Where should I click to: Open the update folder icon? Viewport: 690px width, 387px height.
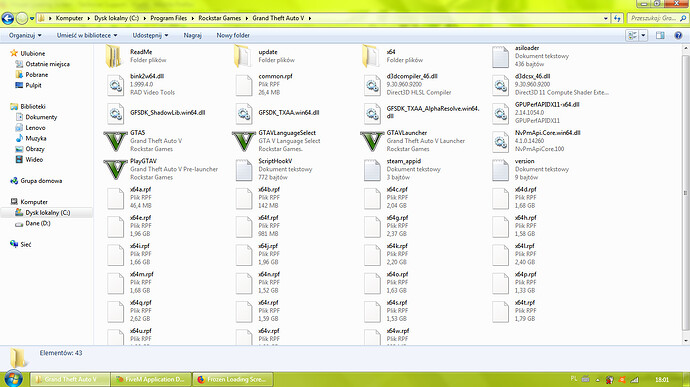click(242, 56)
